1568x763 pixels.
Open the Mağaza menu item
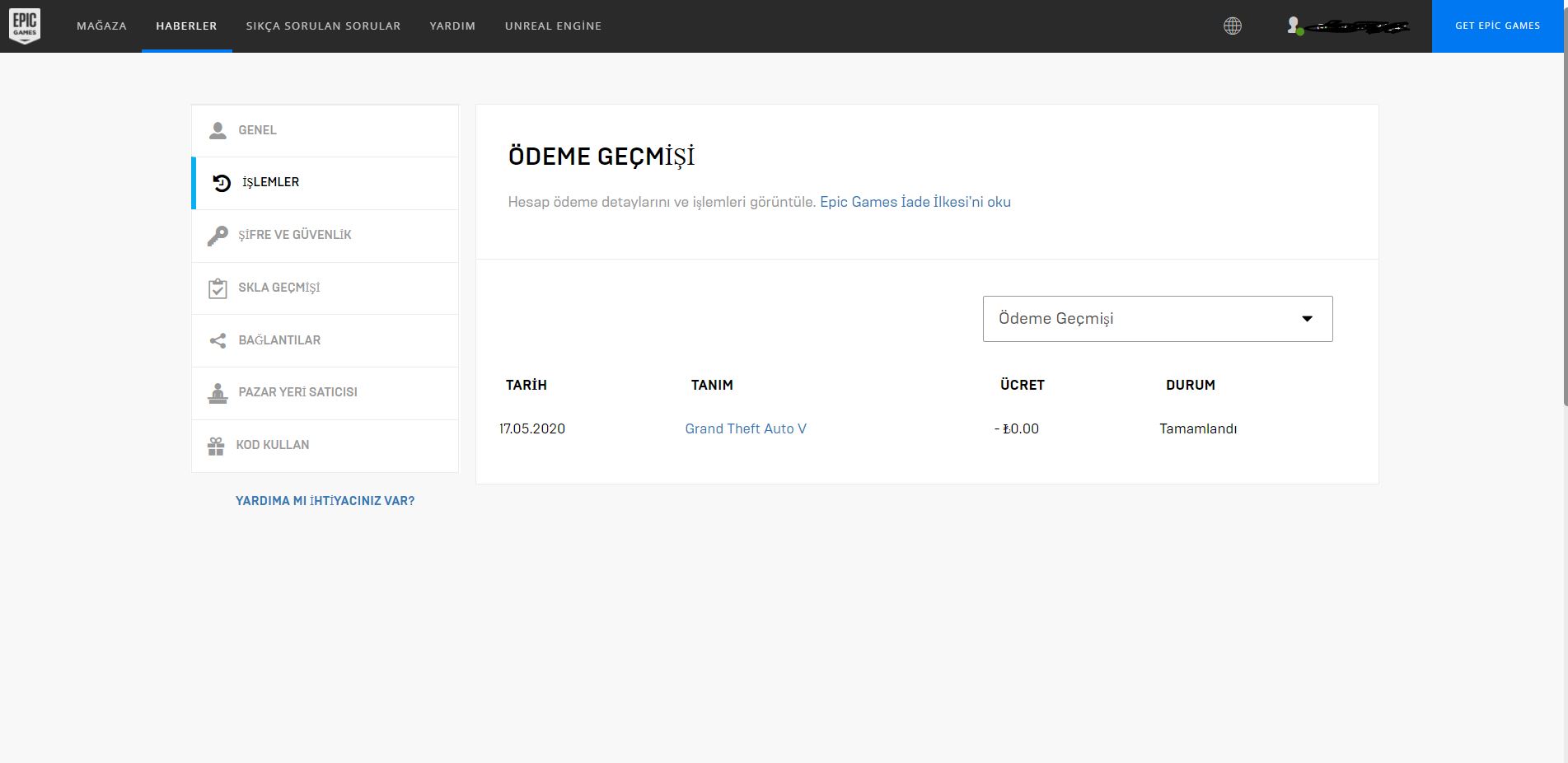pyautogui.click(x=101, y=26)
